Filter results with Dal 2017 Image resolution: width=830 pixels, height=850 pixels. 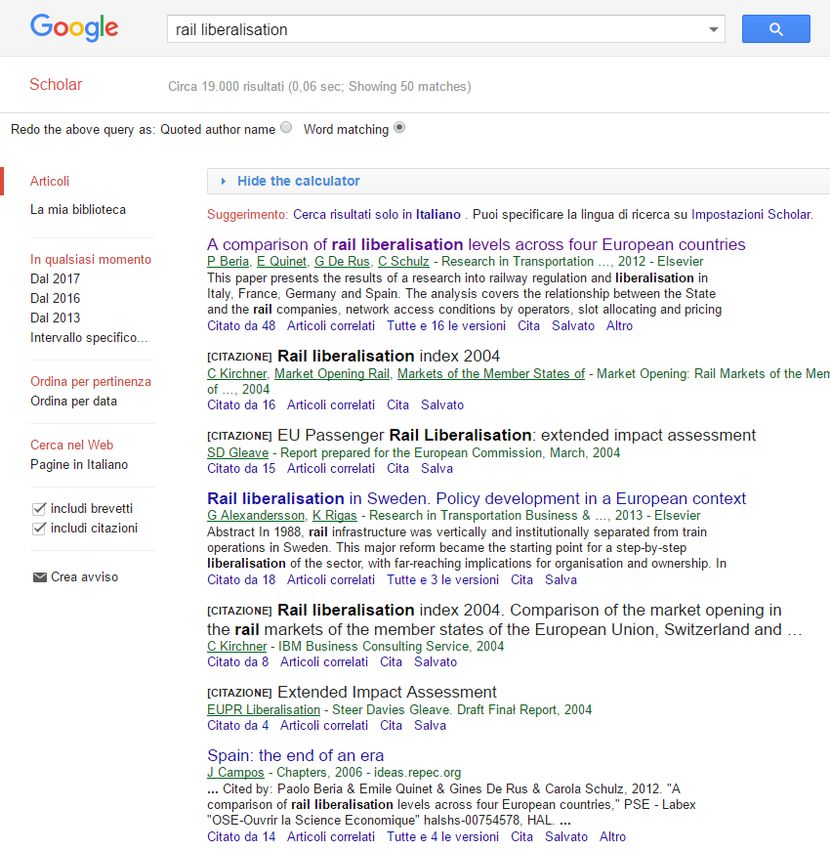55,279
